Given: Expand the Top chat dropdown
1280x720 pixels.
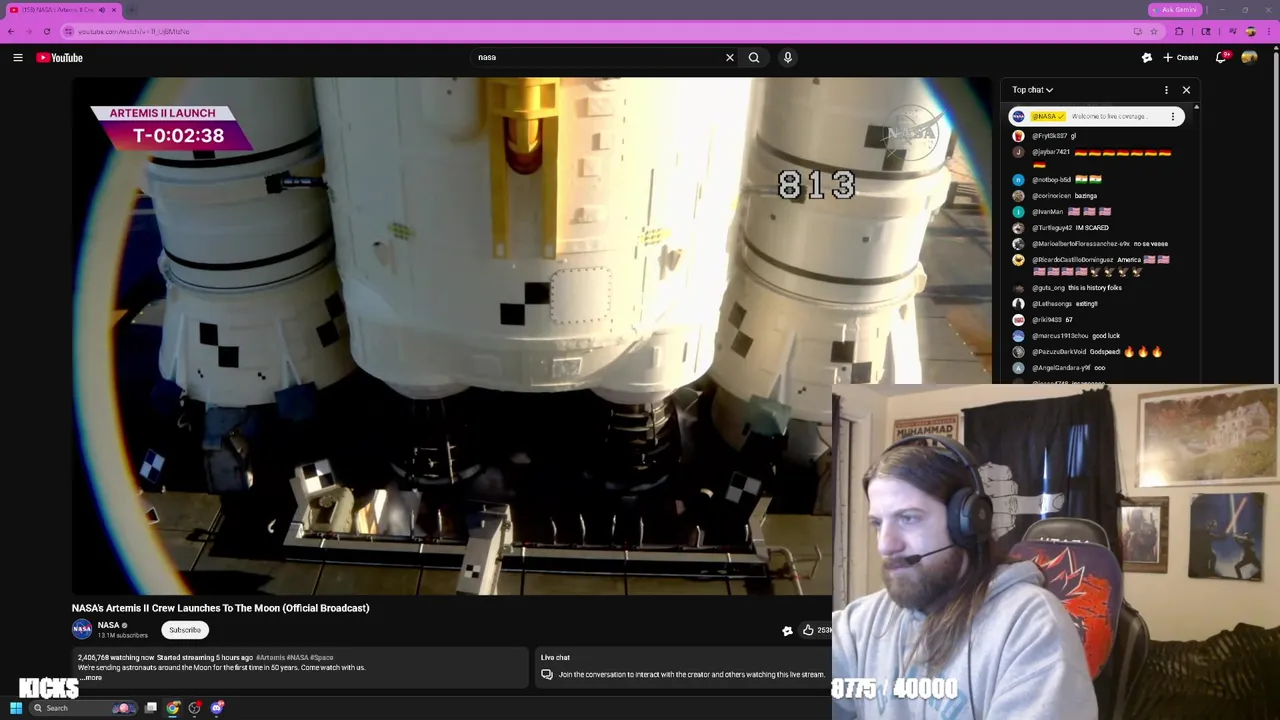Looking at the screenshot, I should coord(1032,90).
